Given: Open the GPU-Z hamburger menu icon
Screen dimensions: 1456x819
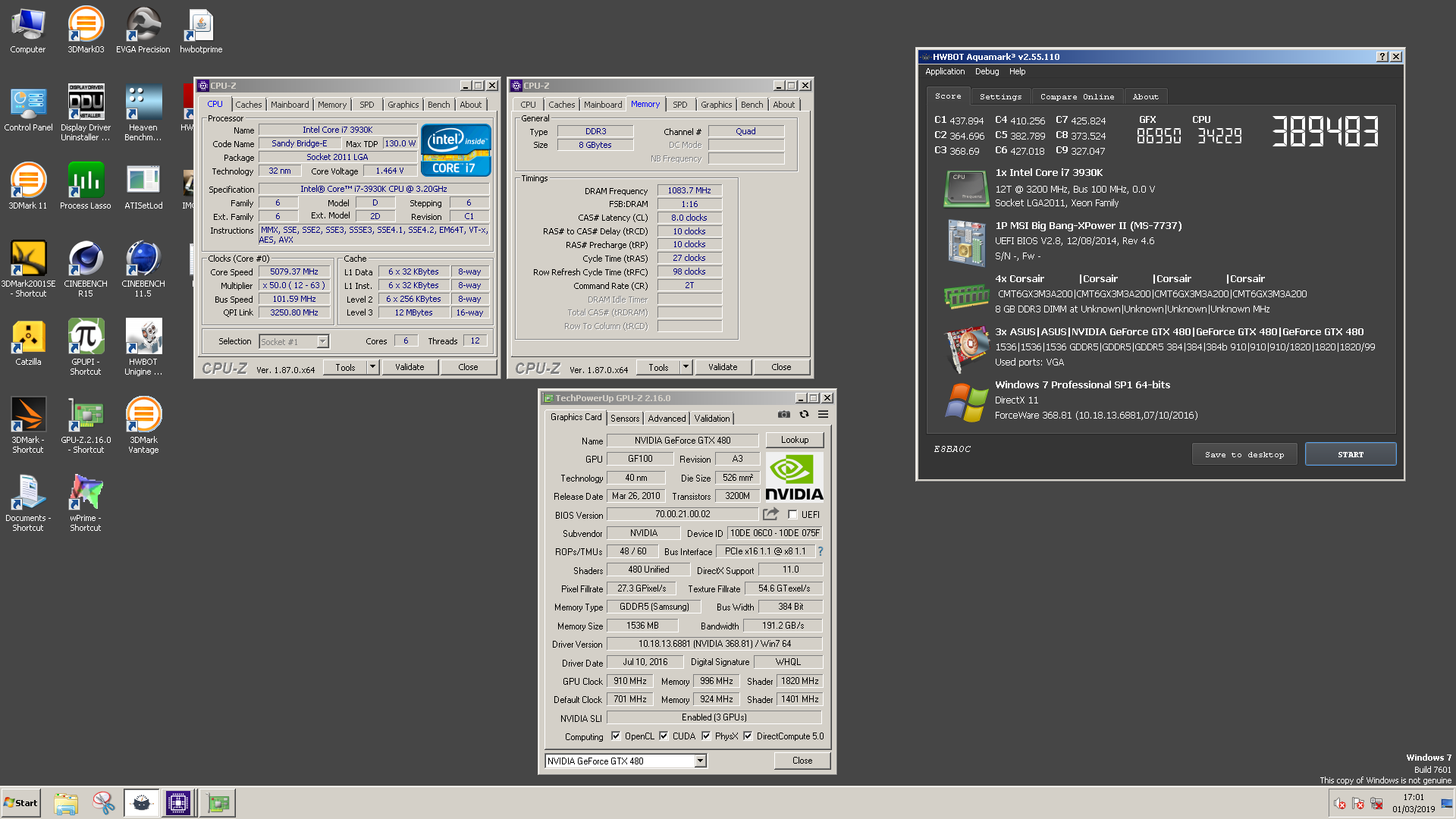Looking at the screenshot, I should [823, 414].
